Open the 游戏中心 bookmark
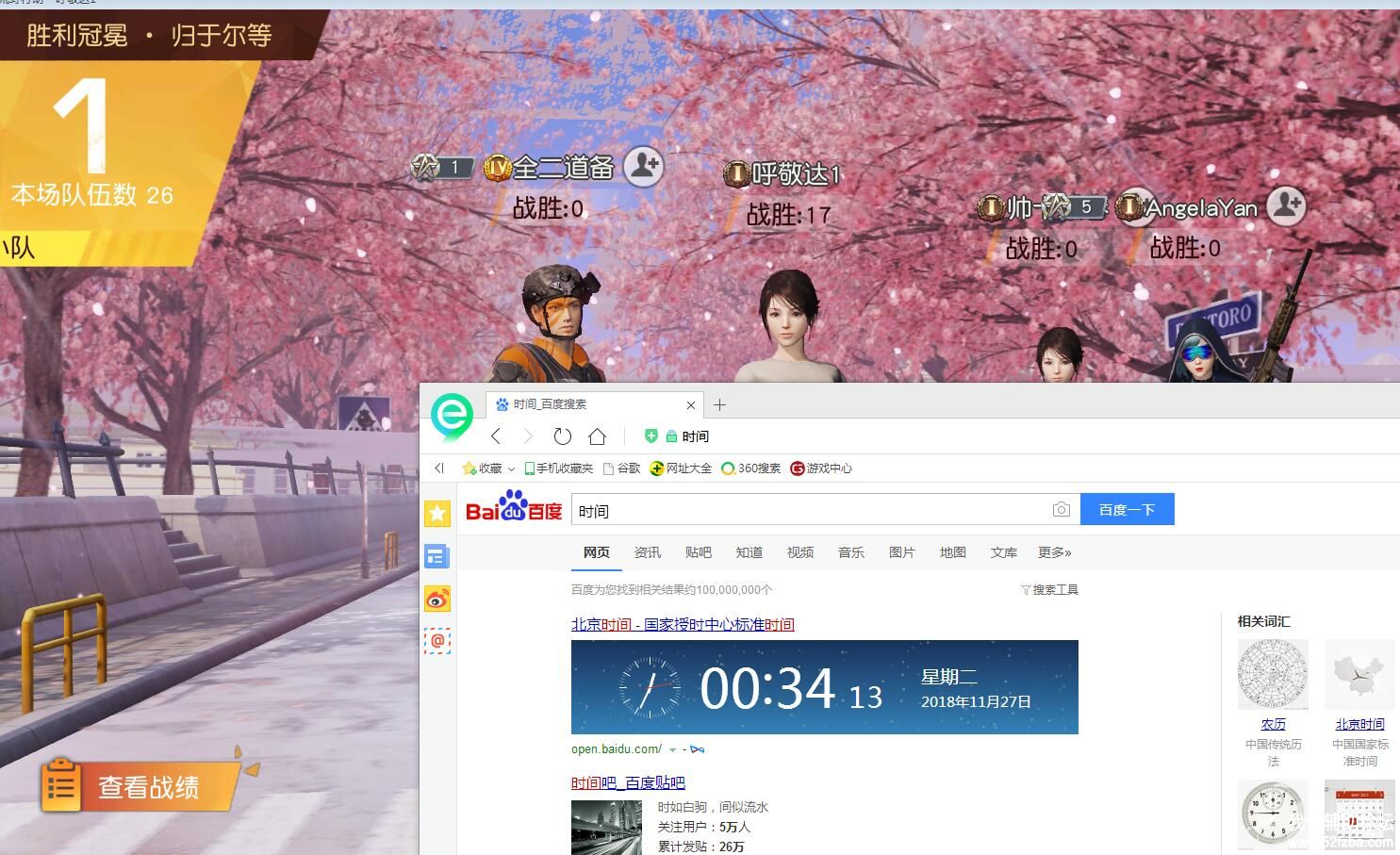Viewport: 1400px width, 855px height. [x=821, y=468]
